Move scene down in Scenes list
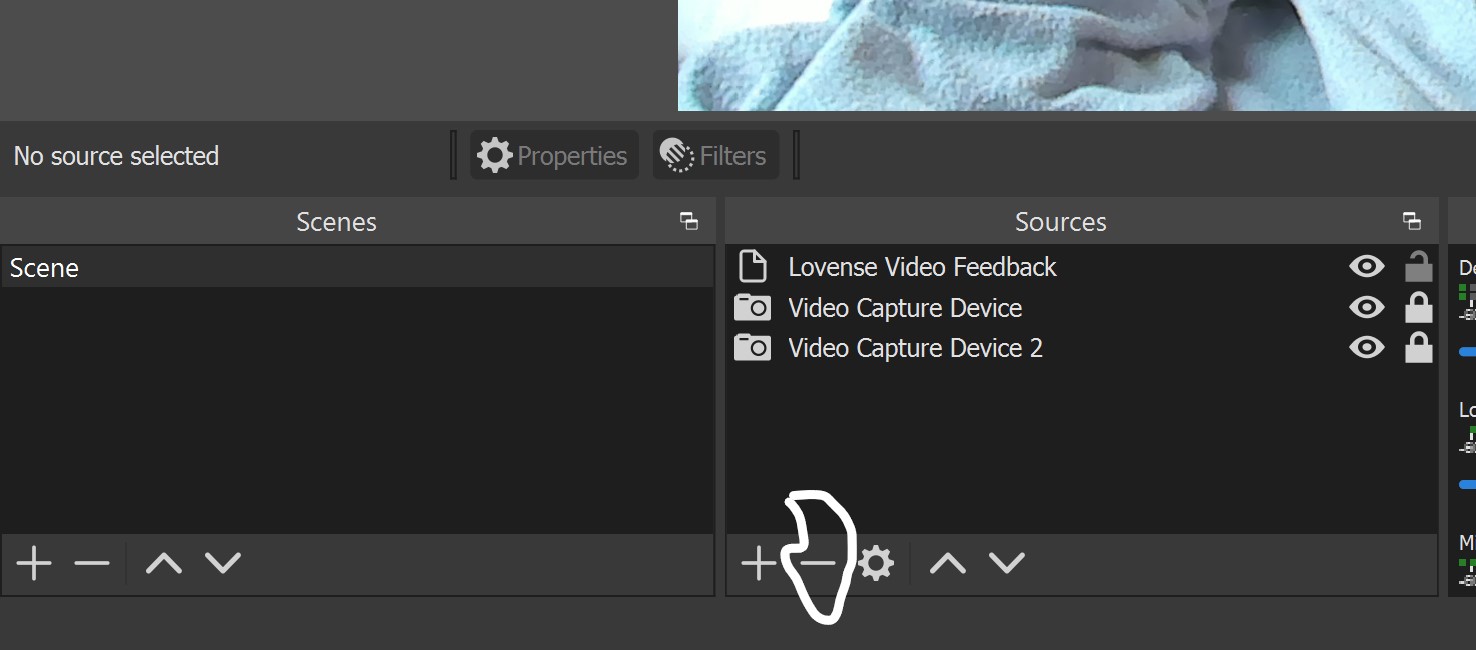 coord(223,564)
